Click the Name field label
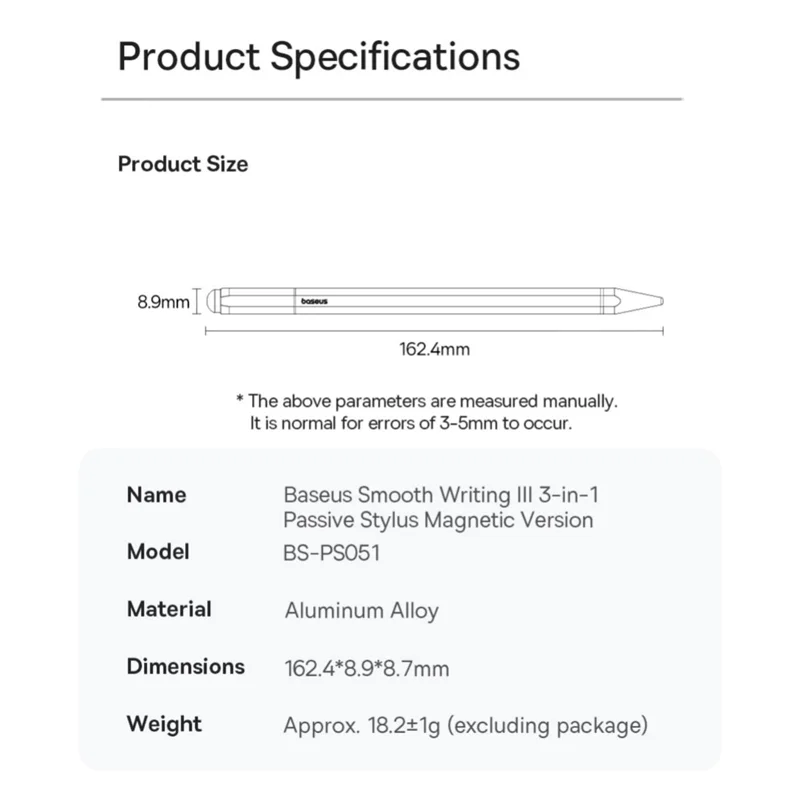 tap(156, 494)
